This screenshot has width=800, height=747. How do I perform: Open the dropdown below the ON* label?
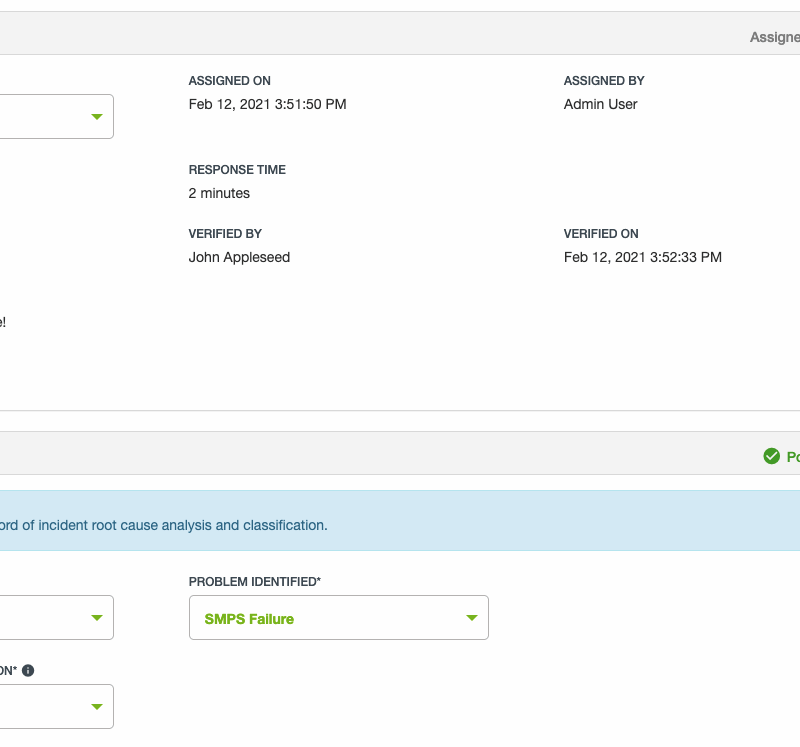[57, 706]
